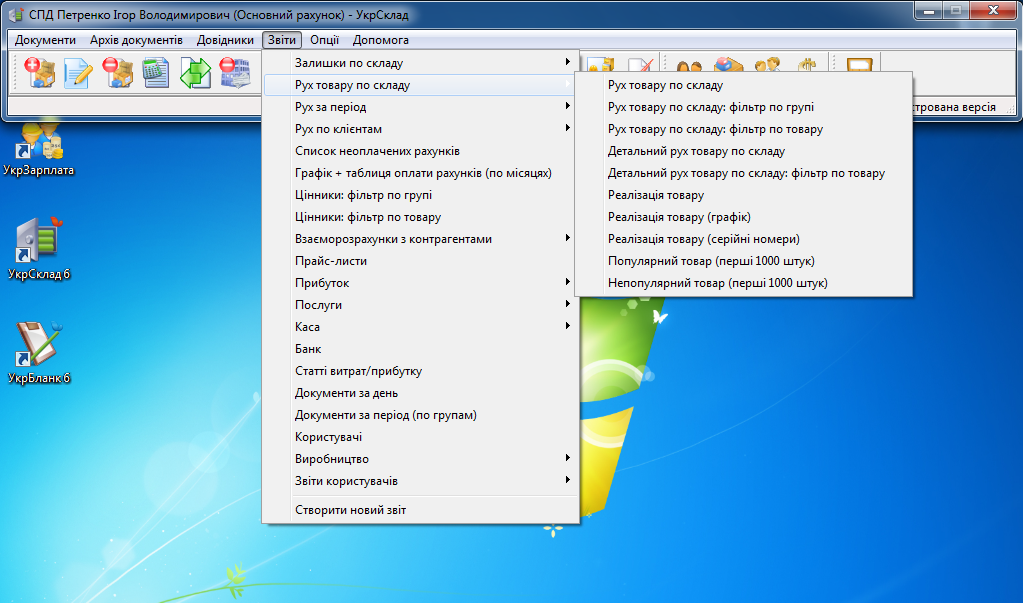The image size is (1023, 603).
Task: Click the receipt invoice icon with red plus
Action: pos(39,73)
